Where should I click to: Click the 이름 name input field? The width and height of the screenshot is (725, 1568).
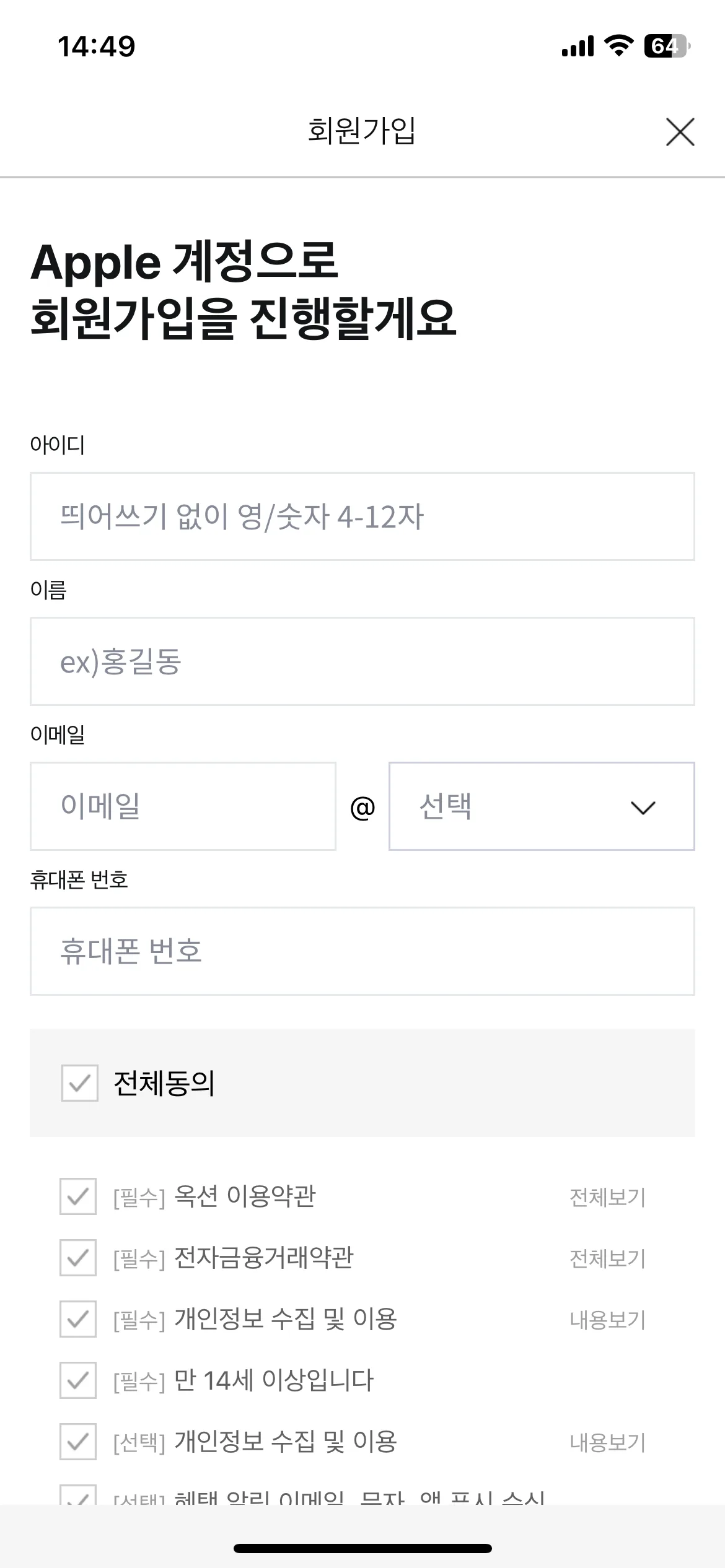362,661
